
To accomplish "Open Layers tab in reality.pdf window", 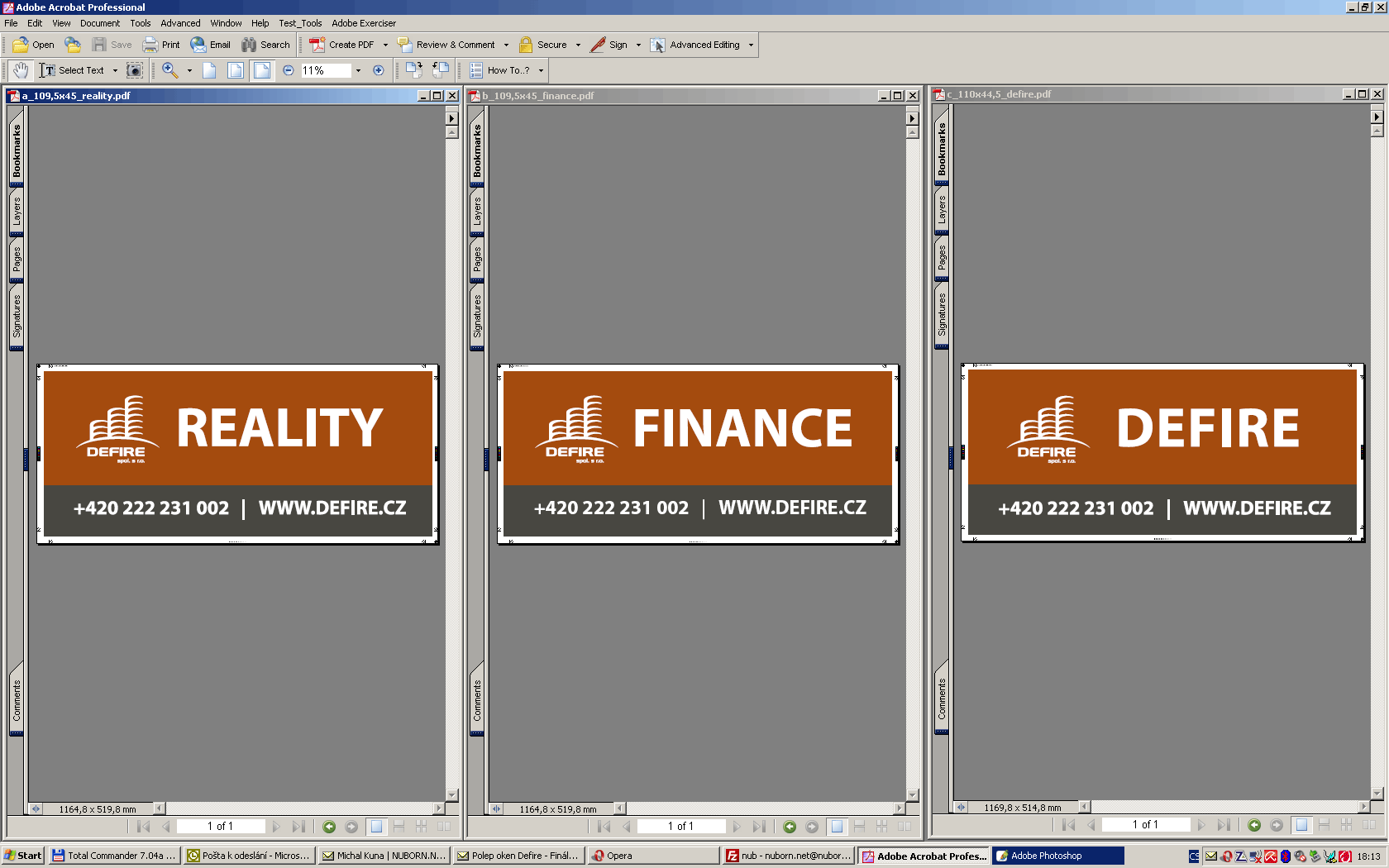I will pyautogui.click(x=17, y=211).
